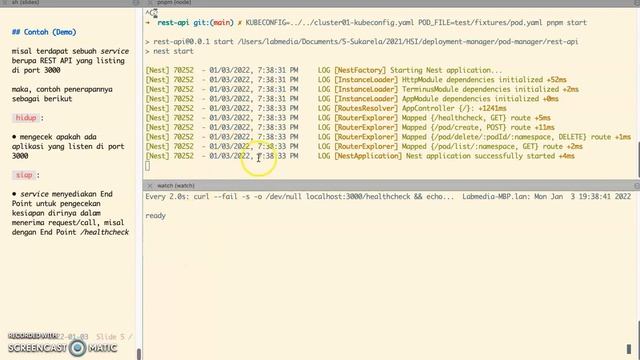The width and height of the screenshot is (640, 360).
Task: Click the 'rest-api' prompt directory name
Action: 173,23
